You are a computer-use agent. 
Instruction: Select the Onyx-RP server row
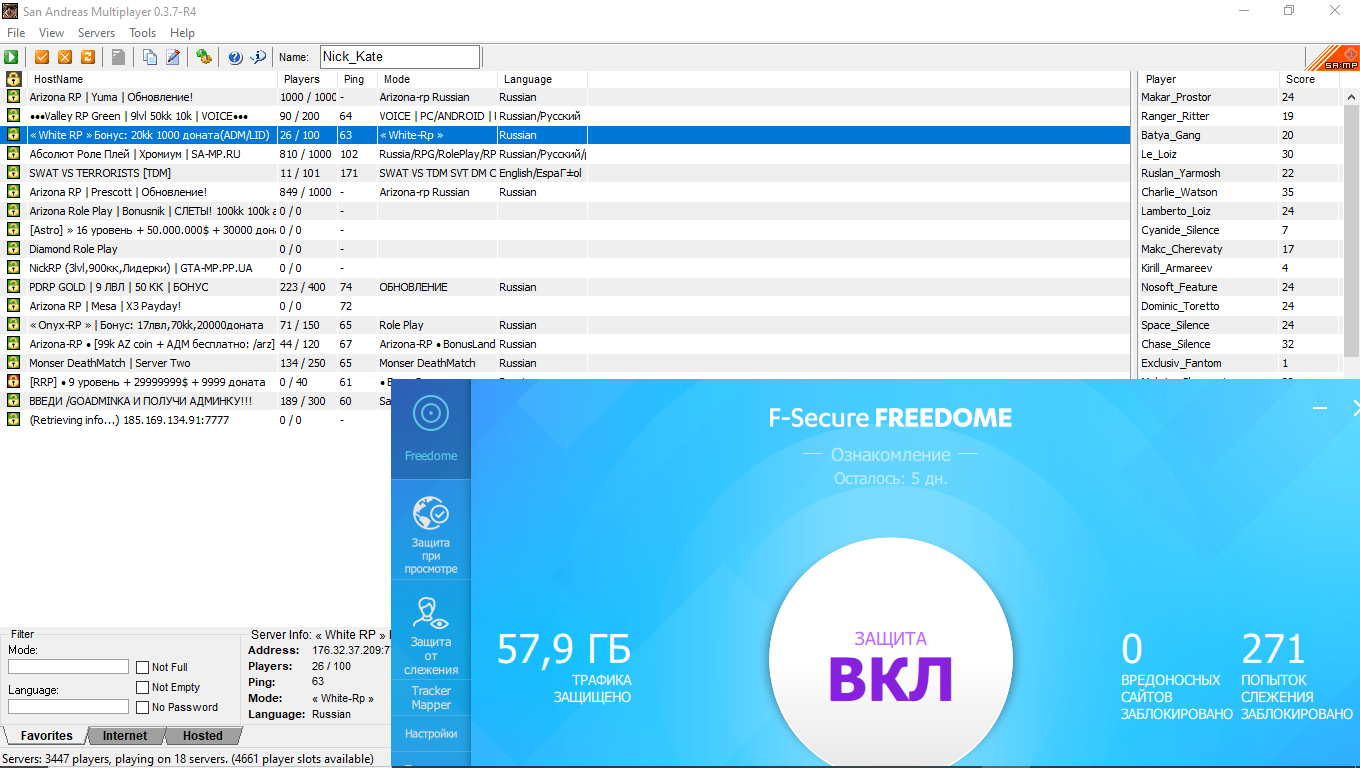pos(567,325)
